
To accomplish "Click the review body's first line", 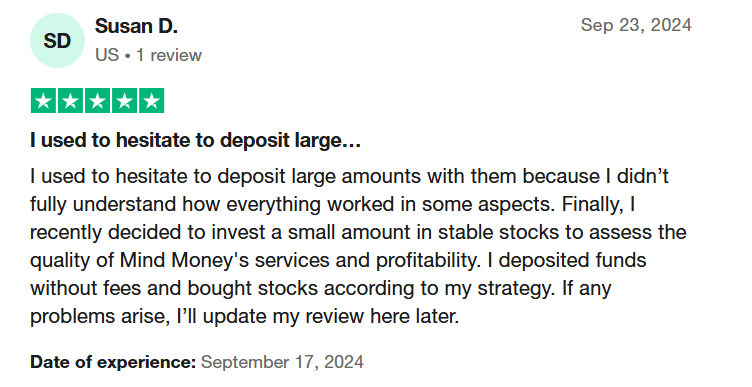I will pyautogui.click(x=349, y=176).
